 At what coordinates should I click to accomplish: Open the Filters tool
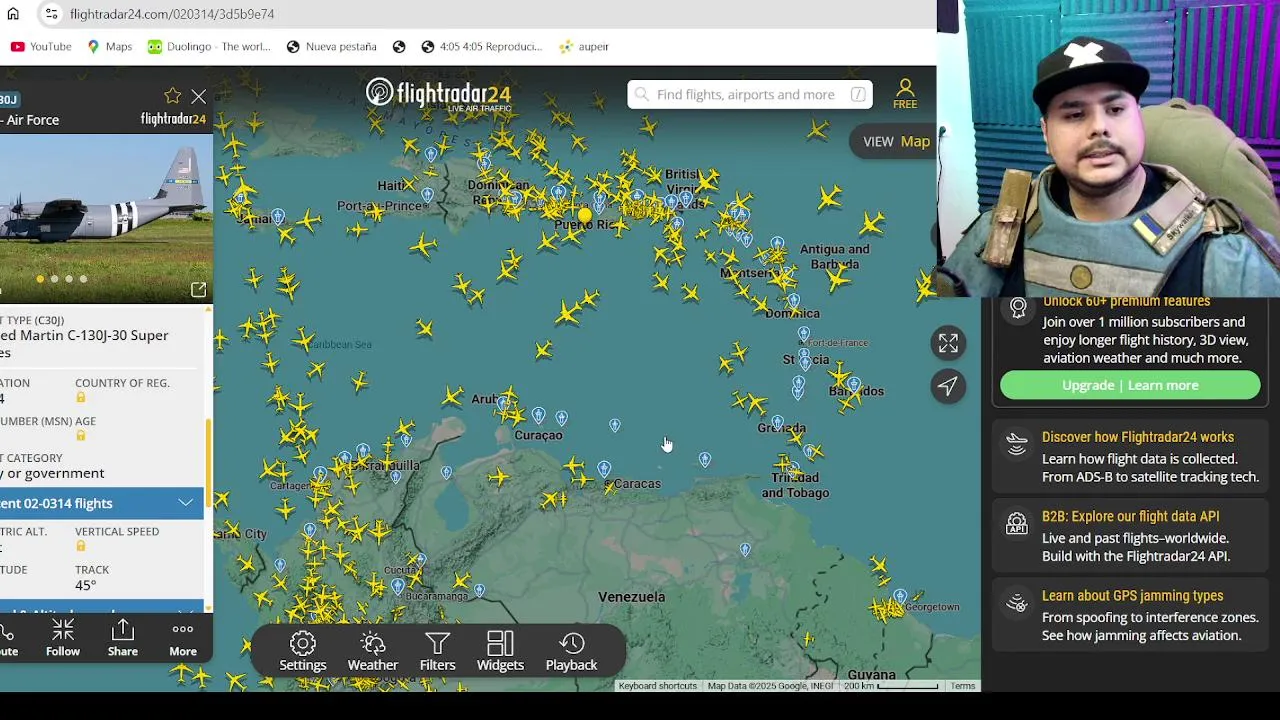(x=437, y=651)
